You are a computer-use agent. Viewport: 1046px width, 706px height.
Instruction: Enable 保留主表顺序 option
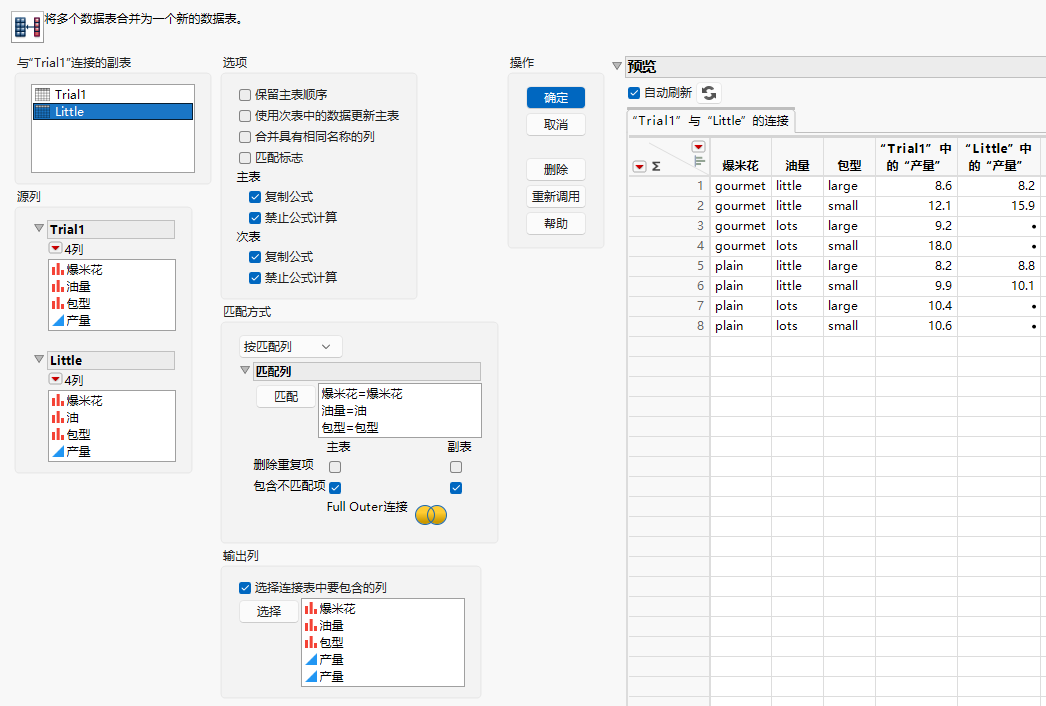point(245,95)
